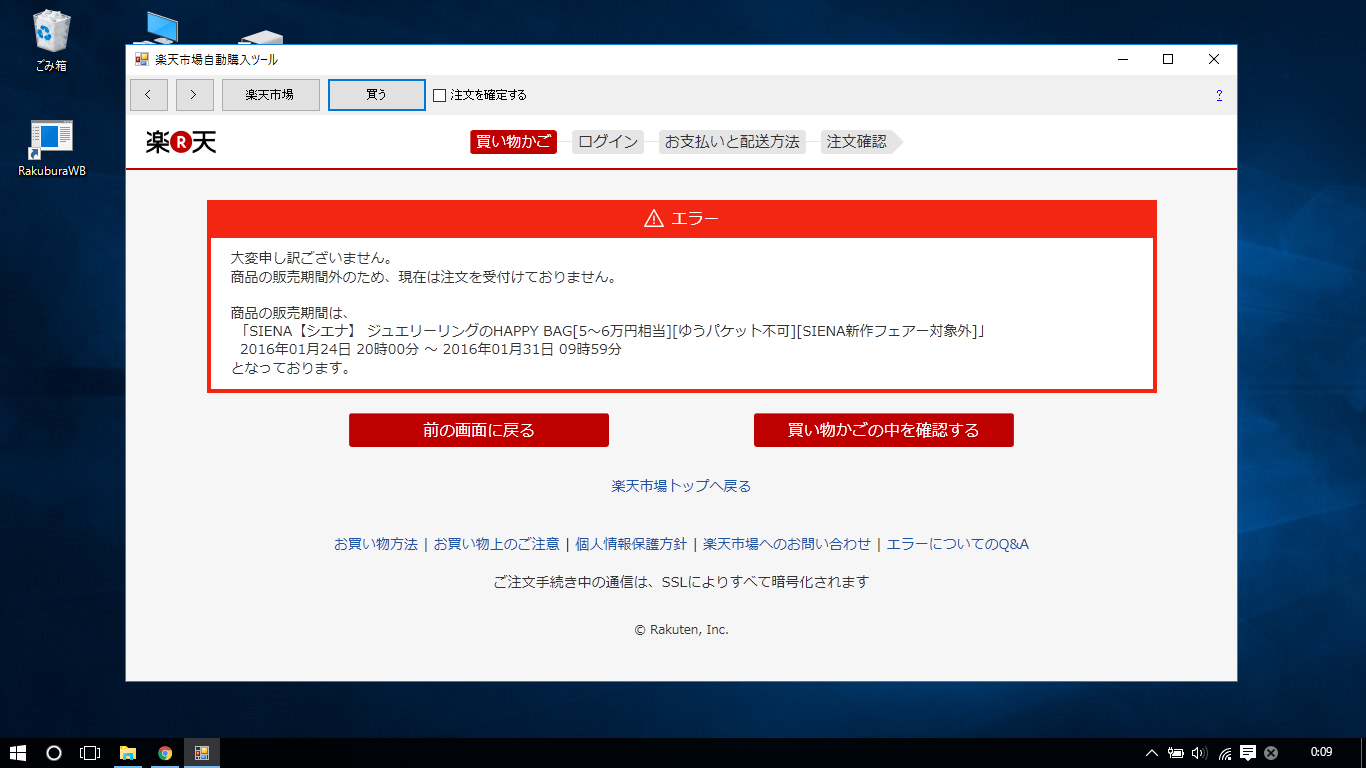Image resolution: width=1366 pixels, height=768 pixels.
Task: Open the Windows Start menu
Action: [x=18, y=753]
